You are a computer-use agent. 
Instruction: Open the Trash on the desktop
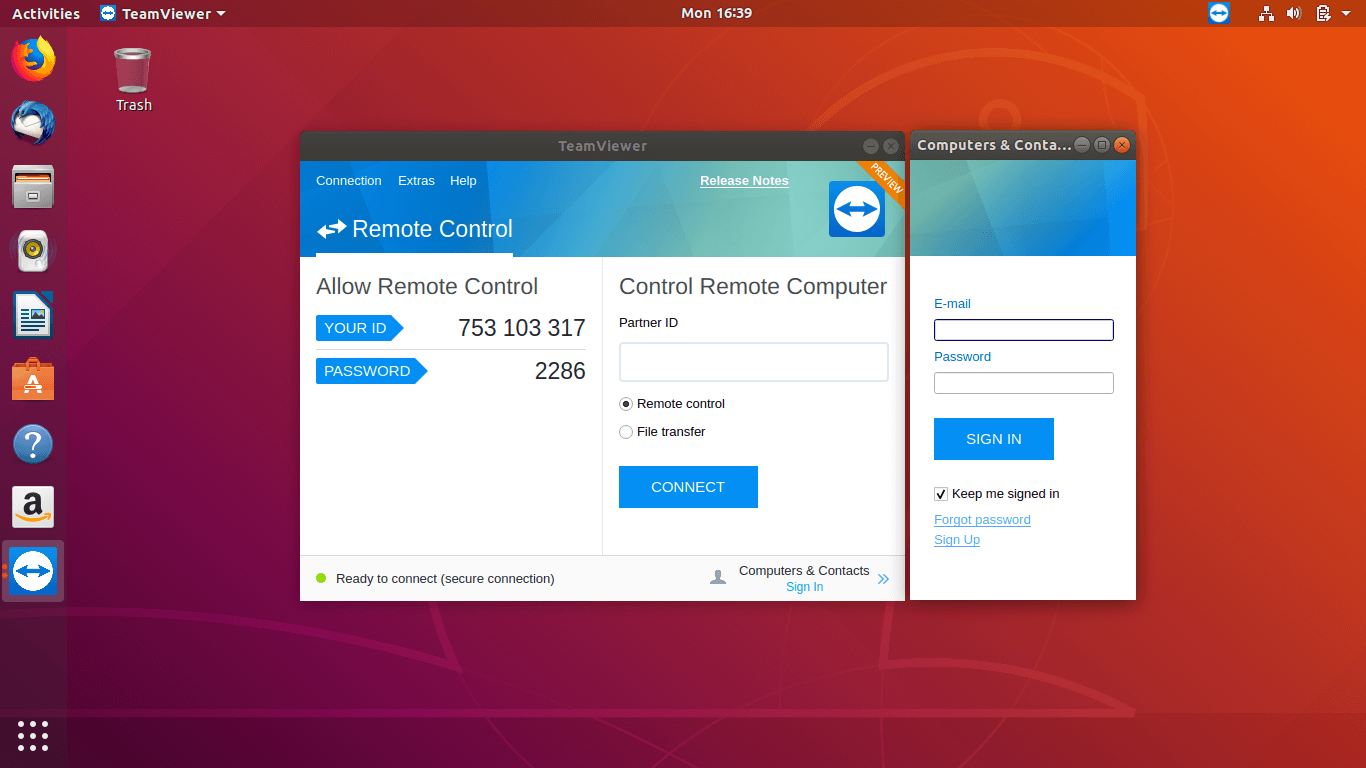[x=132, y=70]
